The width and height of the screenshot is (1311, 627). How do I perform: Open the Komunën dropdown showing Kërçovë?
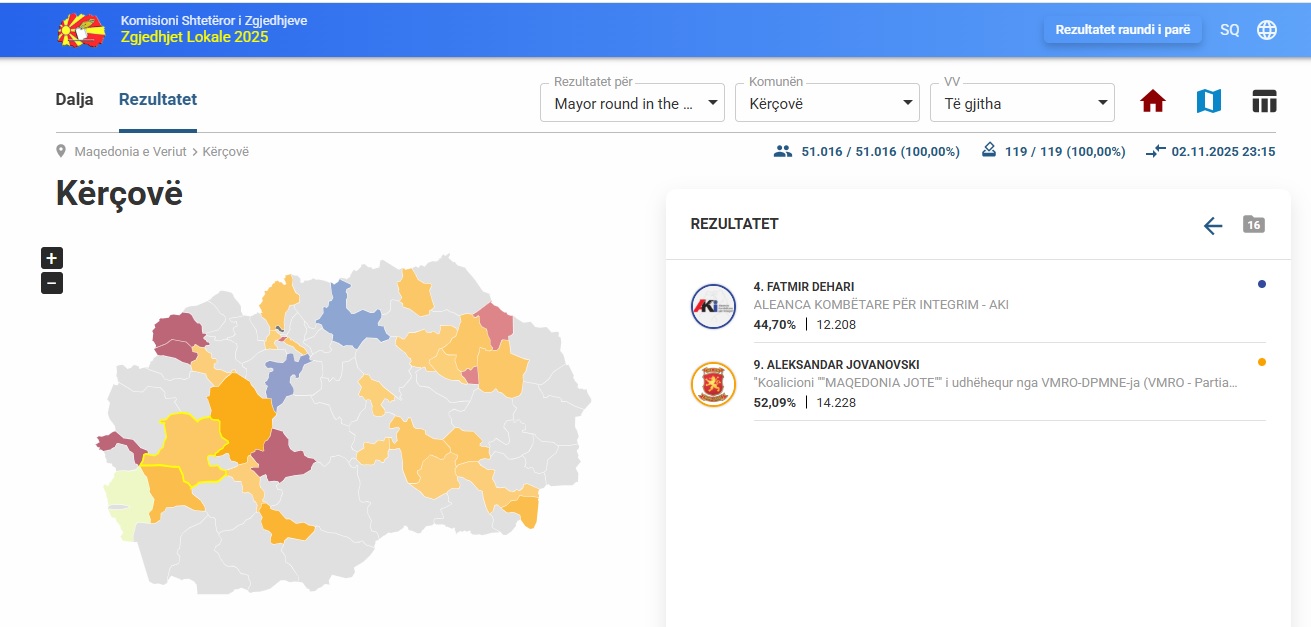[x=826, y=103]
